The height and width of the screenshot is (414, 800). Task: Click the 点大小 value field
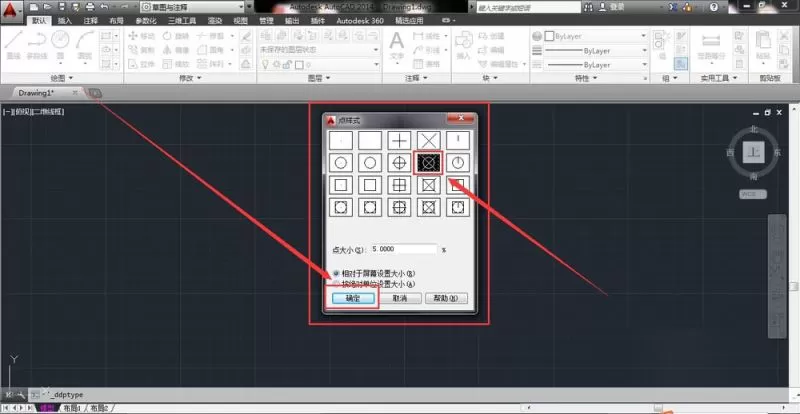pos(405,249)
